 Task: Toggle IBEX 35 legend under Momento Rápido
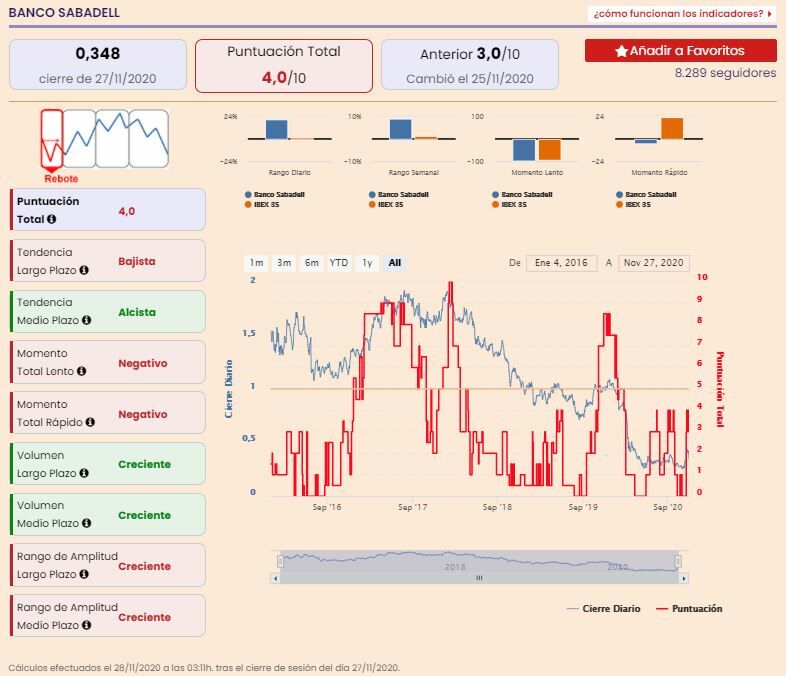click(x=633, y=204)
